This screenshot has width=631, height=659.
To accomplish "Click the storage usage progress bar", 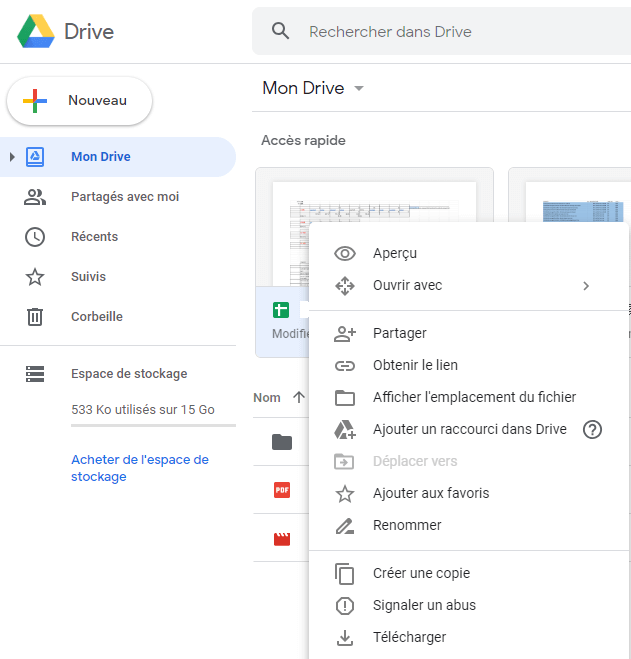I will coord(153,426).
